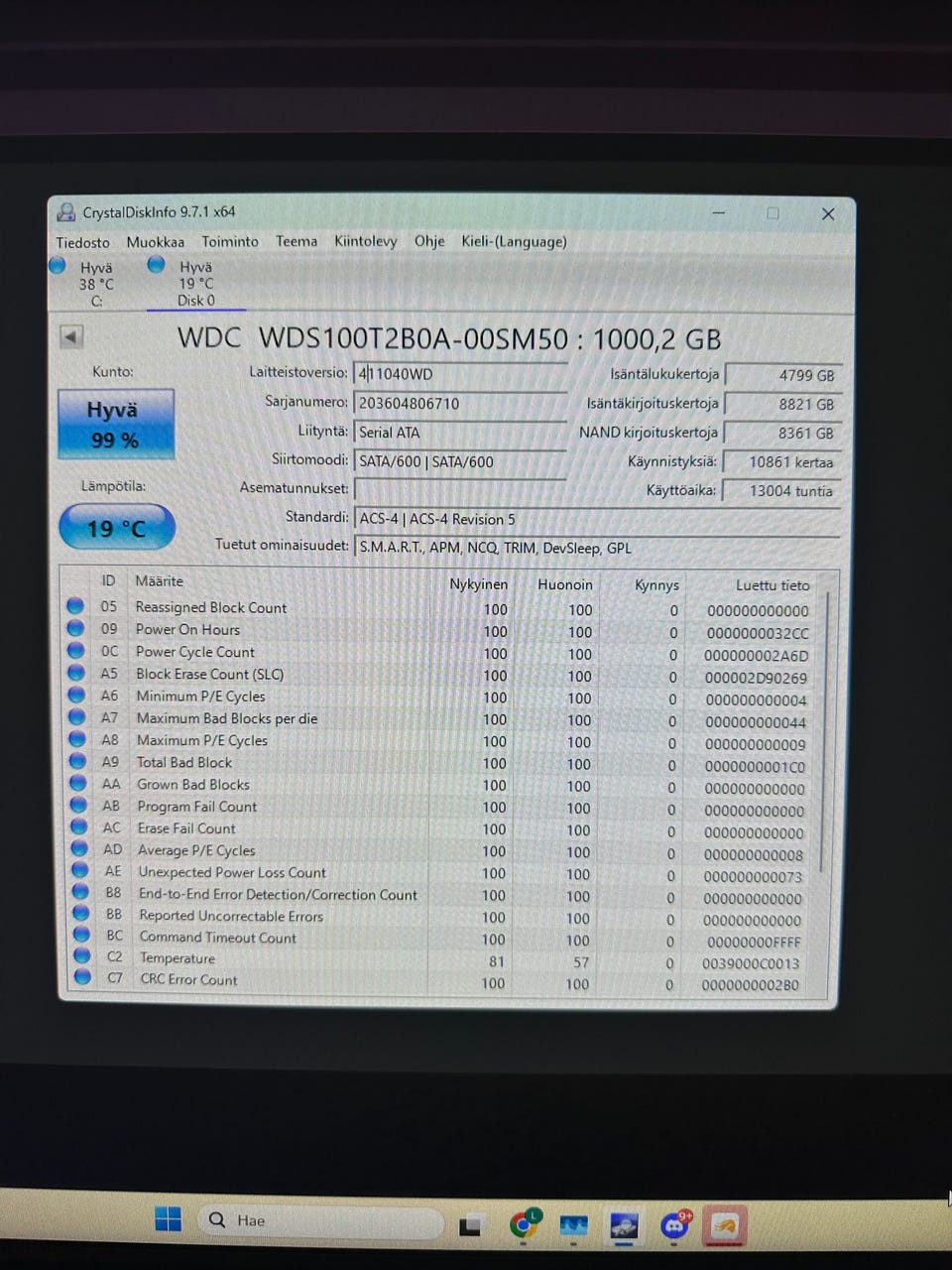Select Disk 0 status icon

coord(156,264)
